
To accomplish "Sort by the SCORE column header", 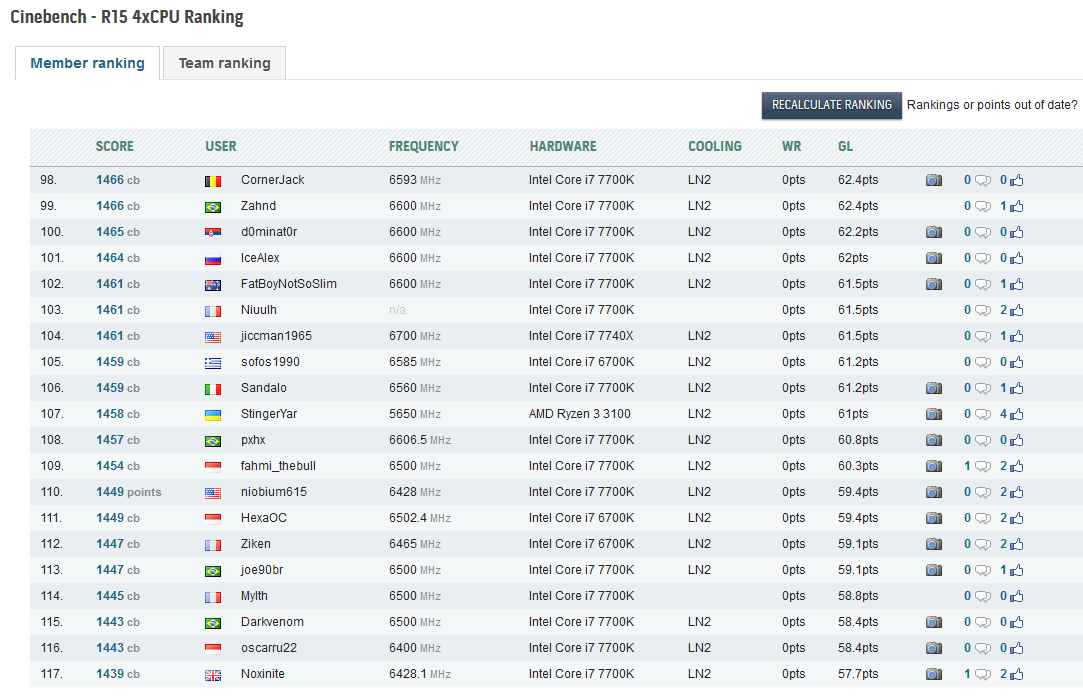I will 114,146.
